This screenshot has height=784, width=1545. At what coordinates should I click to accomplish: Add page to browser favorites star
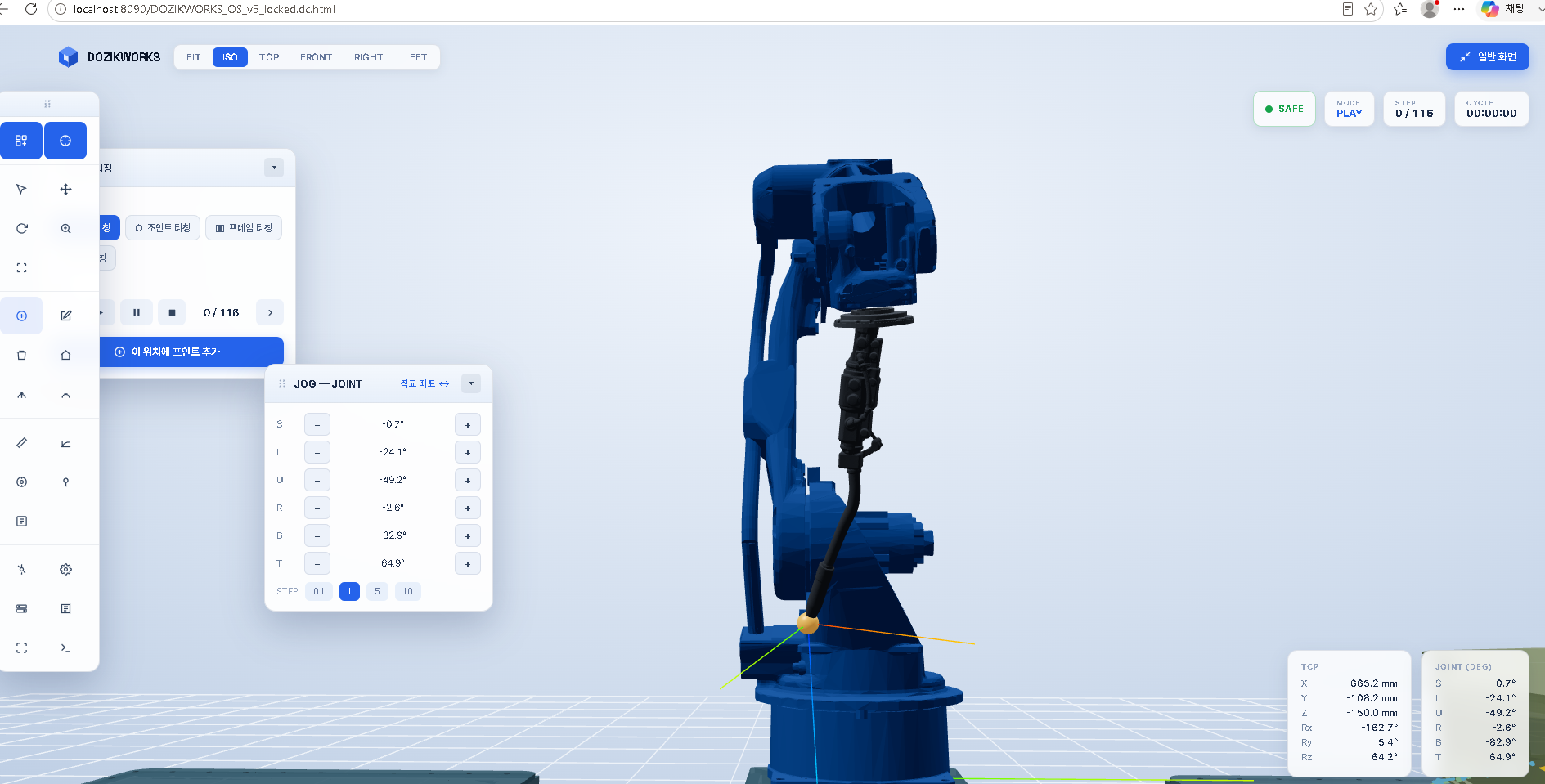pos(1372,9)
